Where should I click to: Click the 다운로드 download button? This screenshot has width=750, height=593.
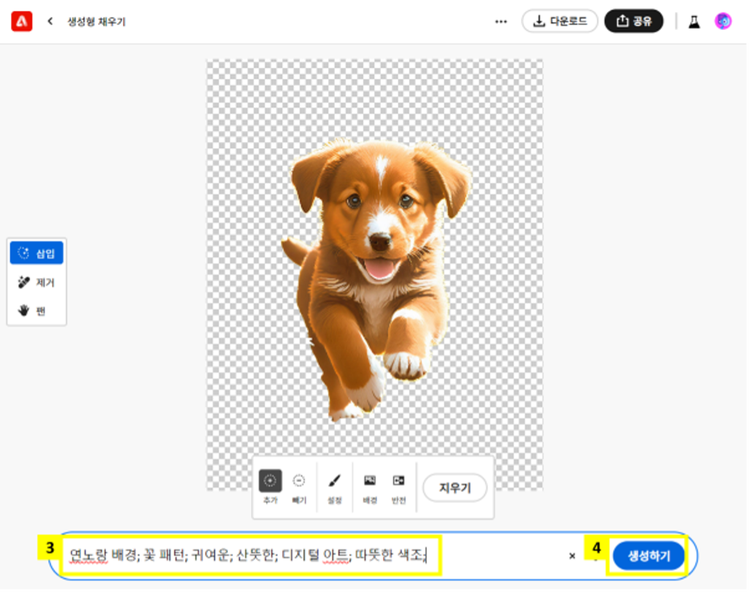[x=560, y=21]
